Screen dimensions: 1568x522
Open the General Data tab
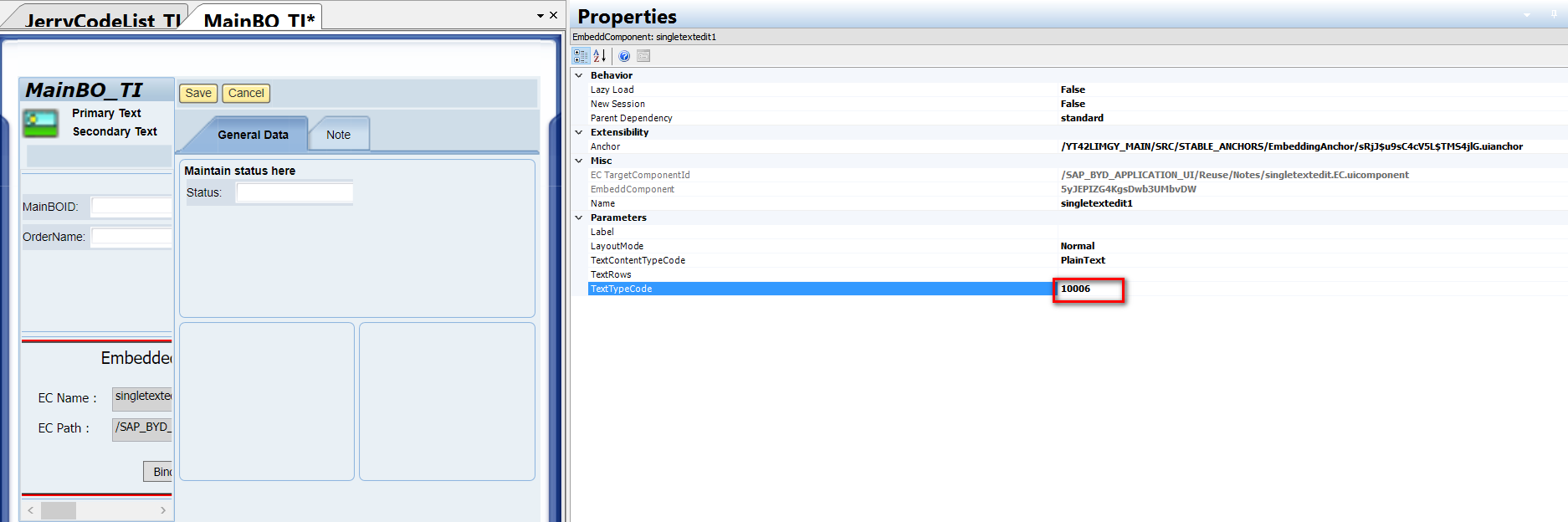(253, 135)
